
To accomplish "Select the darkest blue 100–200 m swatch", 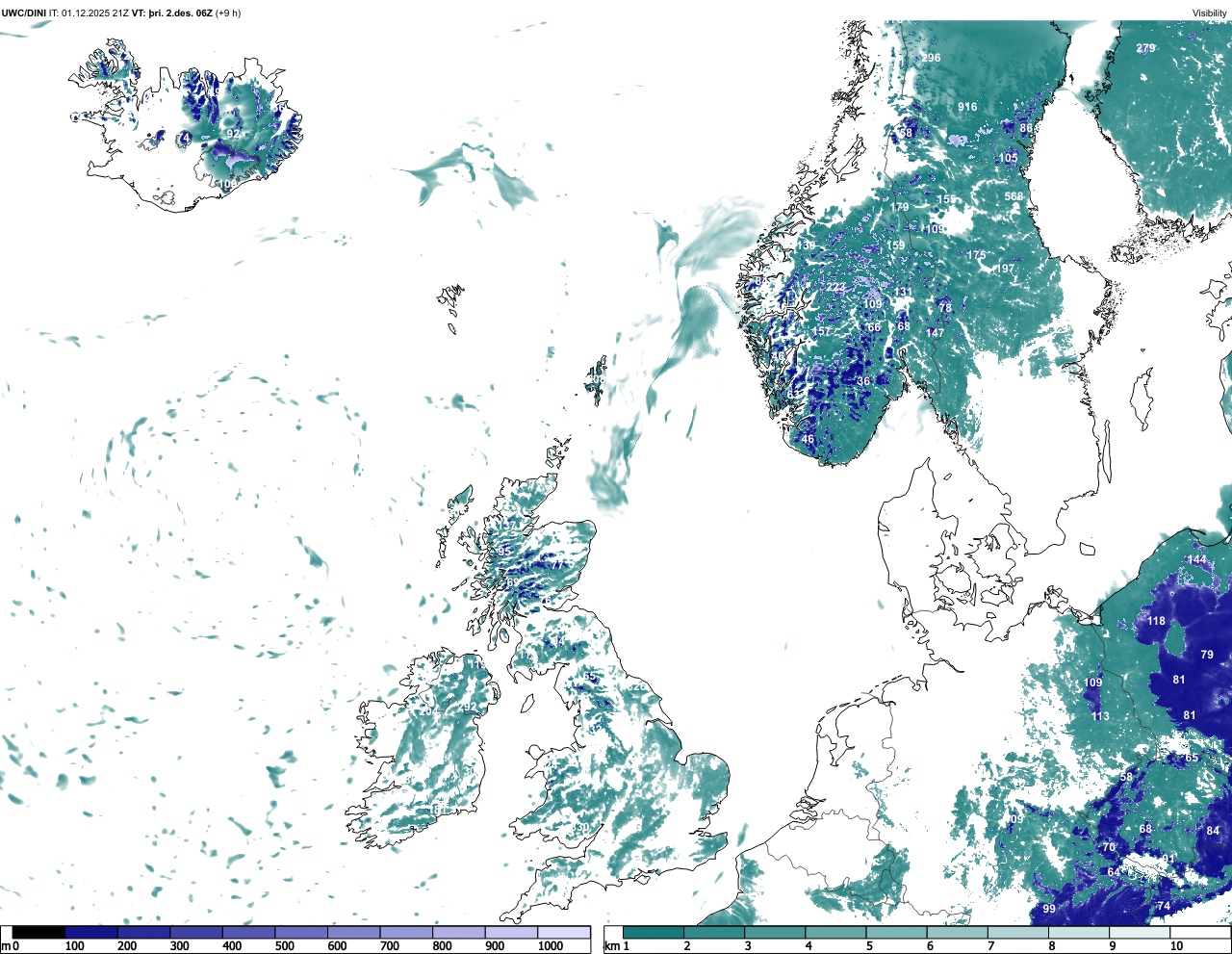I will (91, 933).
